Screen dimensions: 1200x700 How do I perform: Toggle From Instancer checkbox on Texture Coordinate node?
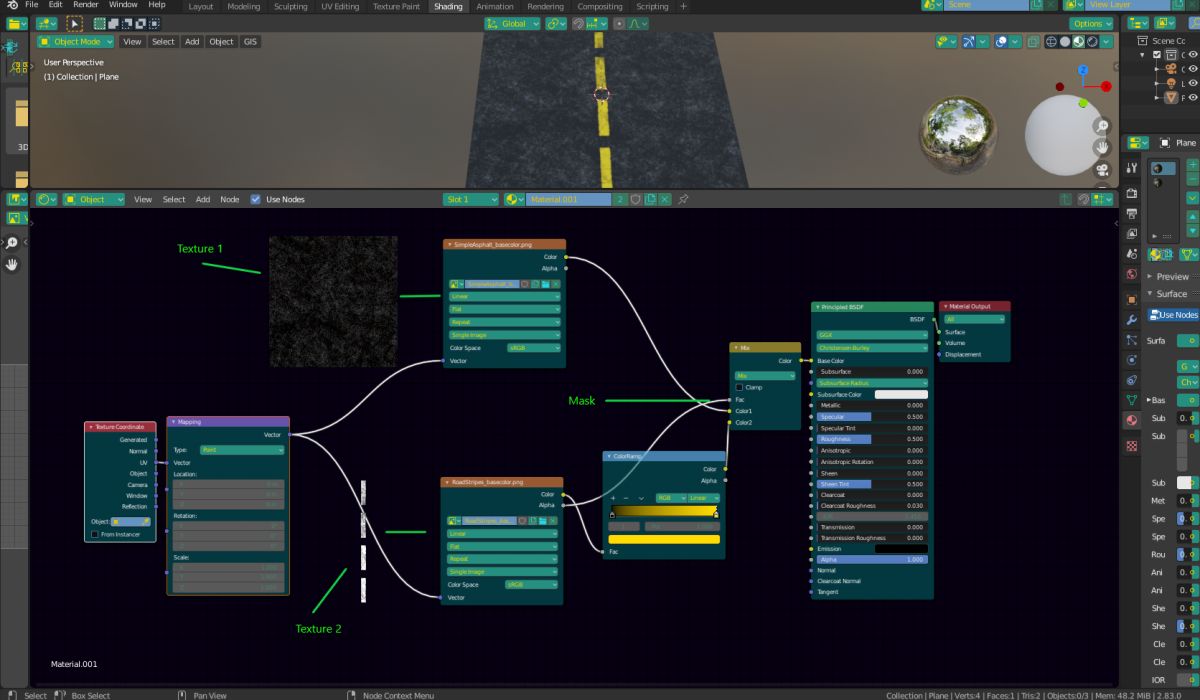95,534
